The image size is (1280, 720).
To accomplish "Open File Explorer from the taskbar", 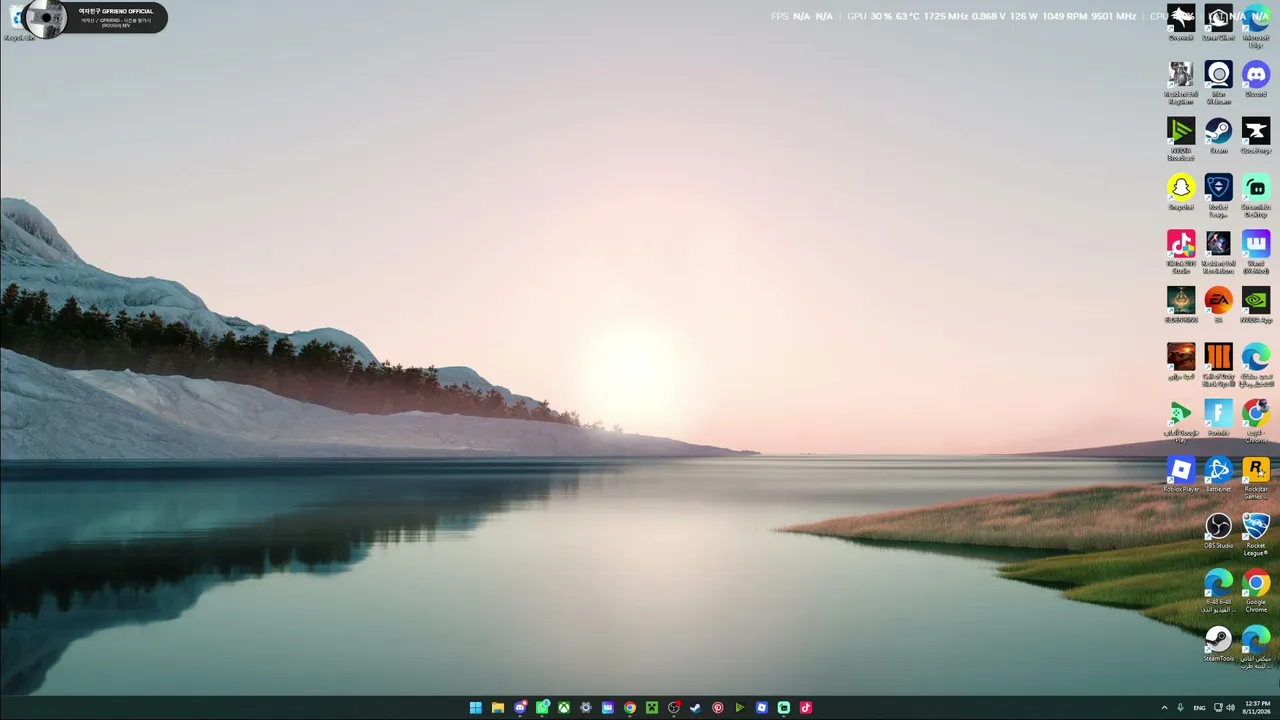I will (x=498, y=708).
